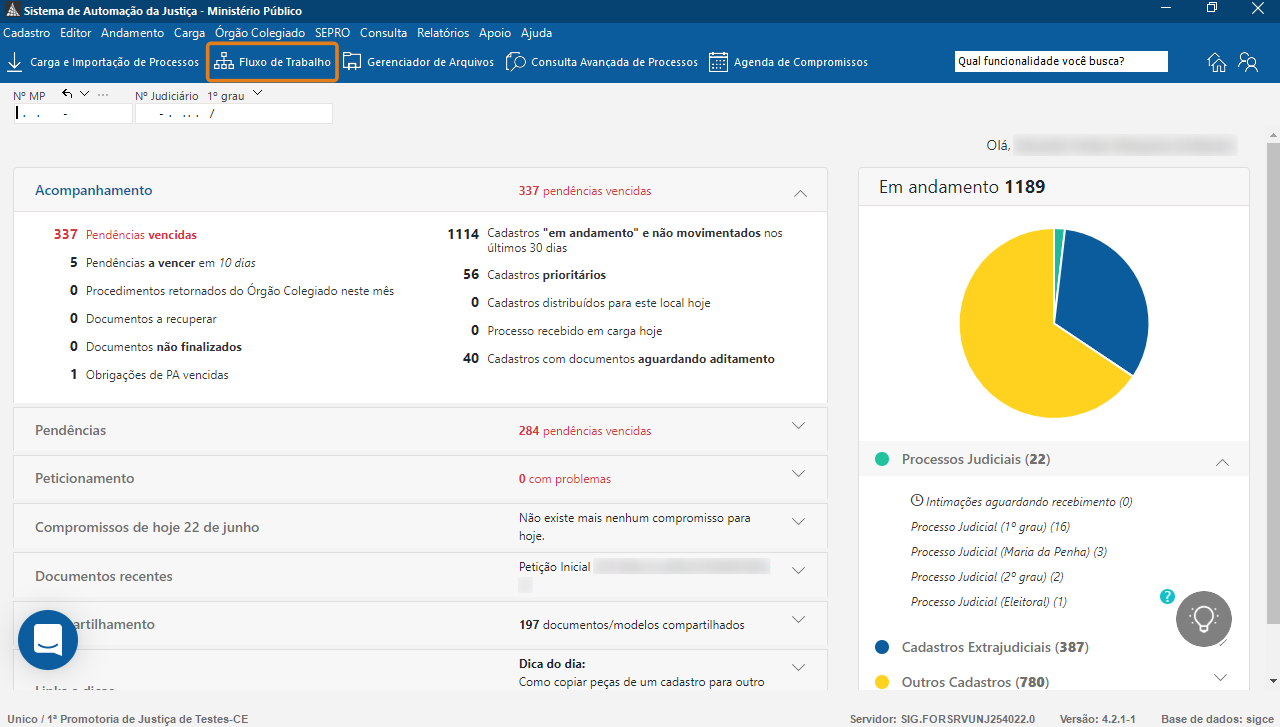The height and width of the screenshot is (727, 1280).
Task: Click Obrigações de PA vencidas
Action: pos(149,375)
